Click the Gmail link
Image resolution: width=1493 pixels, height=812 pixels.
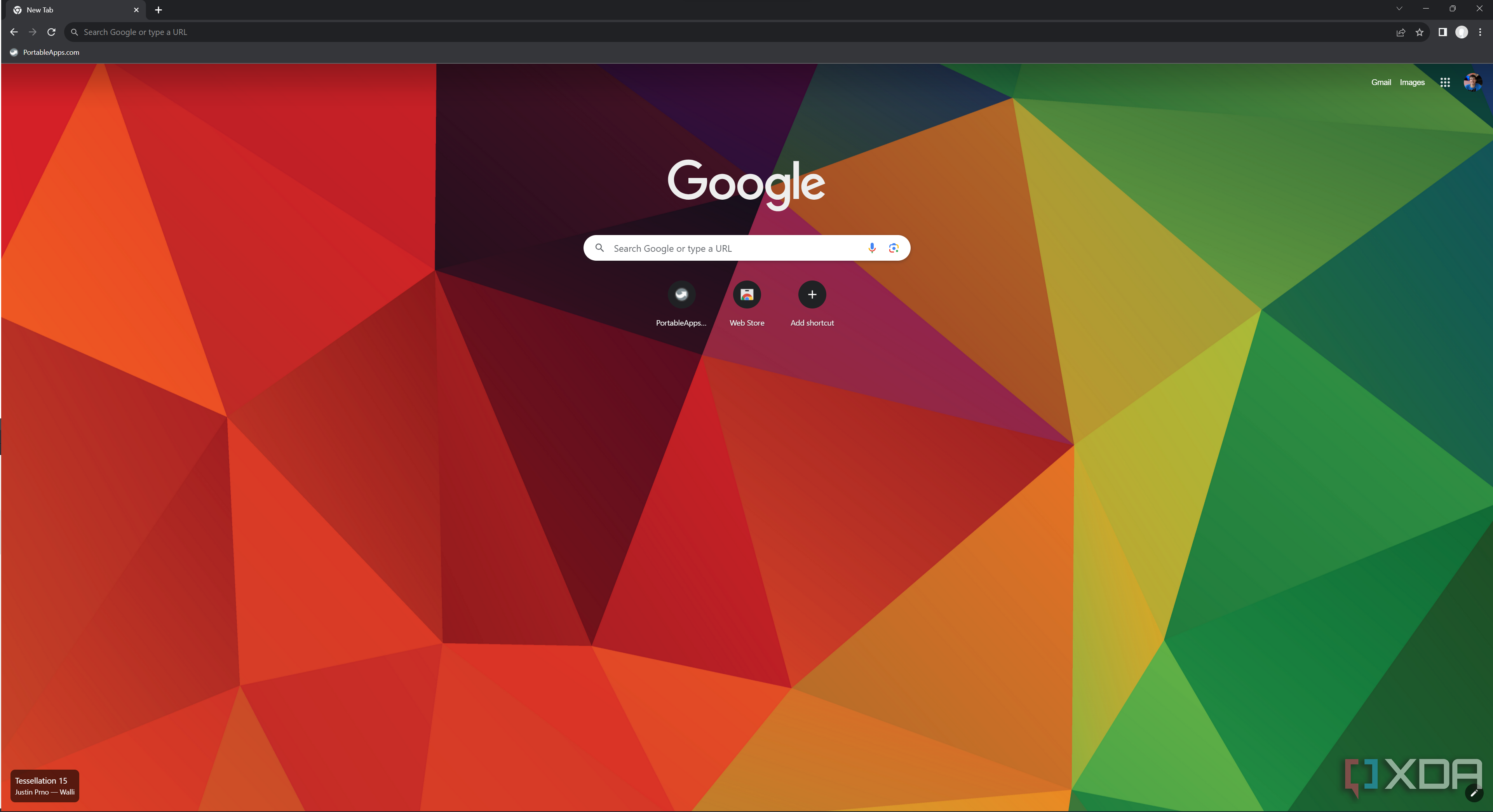point(1381,82)
